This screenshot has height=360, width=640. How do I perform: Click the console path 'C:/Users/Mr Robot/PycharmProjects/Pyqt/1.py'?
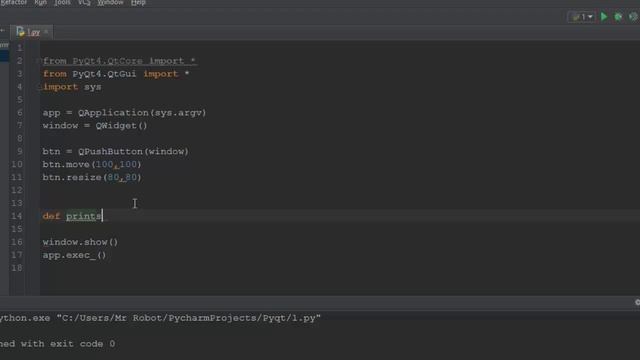(189, 318)
